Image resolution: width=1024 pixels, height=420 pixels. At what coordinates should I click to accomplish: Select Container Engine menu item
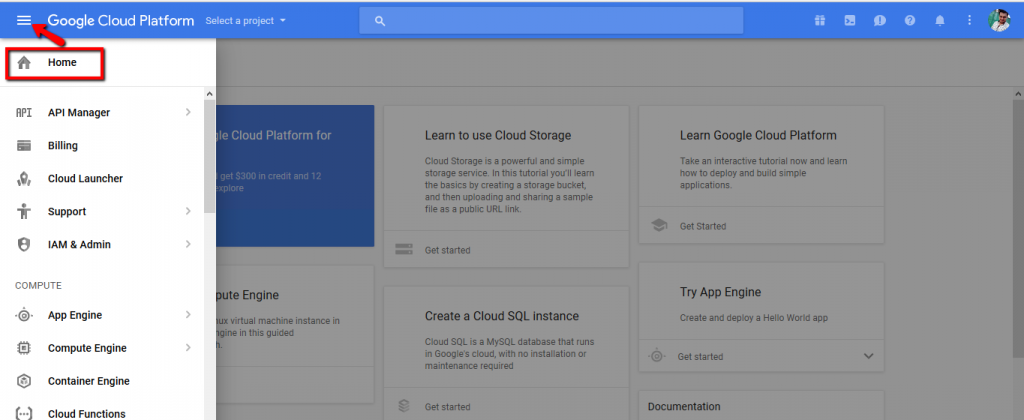tap(89, 381)
